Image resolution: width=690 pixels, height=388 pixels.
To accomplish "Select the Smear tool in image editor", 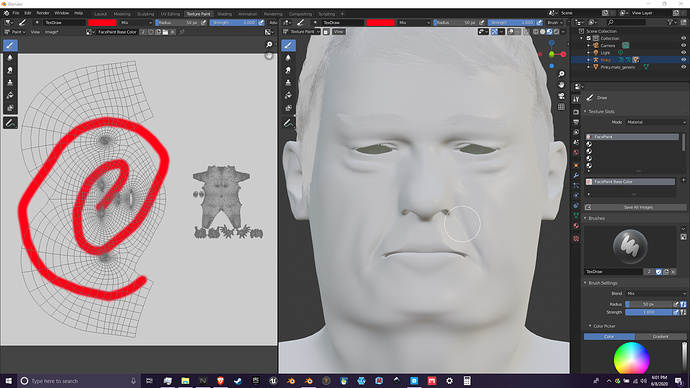I will tap(10, 70).
